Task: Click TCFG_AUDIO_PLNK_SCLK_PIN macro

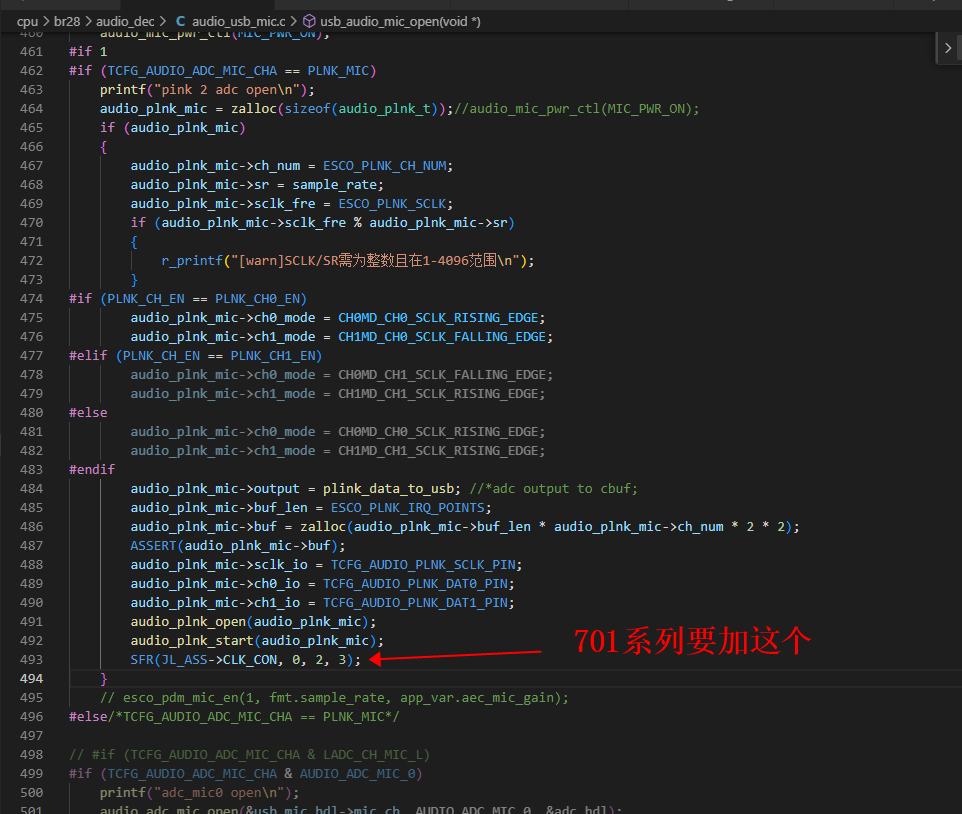Action: tap(423, 564)
